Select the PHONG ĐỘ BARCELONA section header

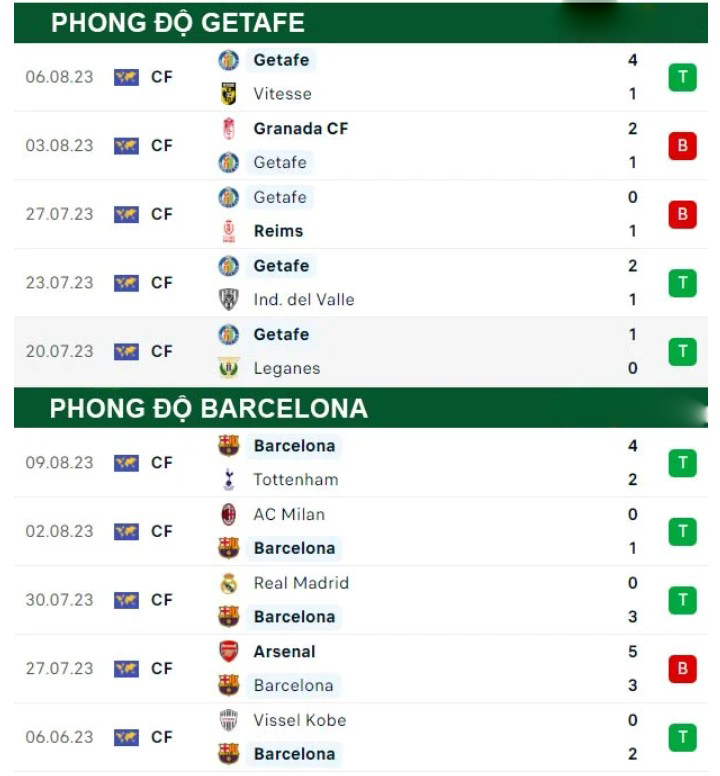(209, 408)
